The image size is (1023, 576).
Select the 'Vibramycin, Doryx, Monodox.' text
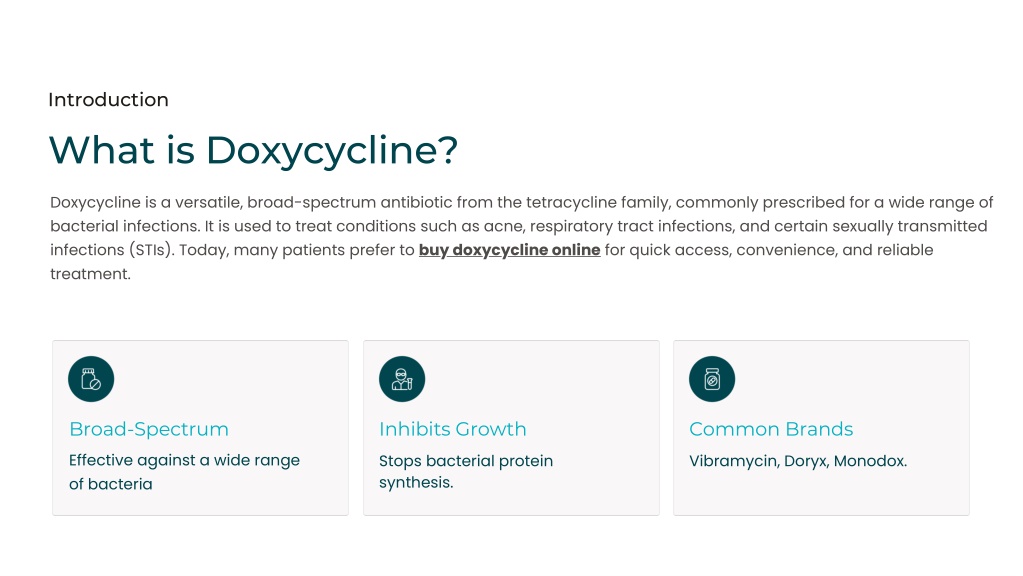click(x=798, y=461)
